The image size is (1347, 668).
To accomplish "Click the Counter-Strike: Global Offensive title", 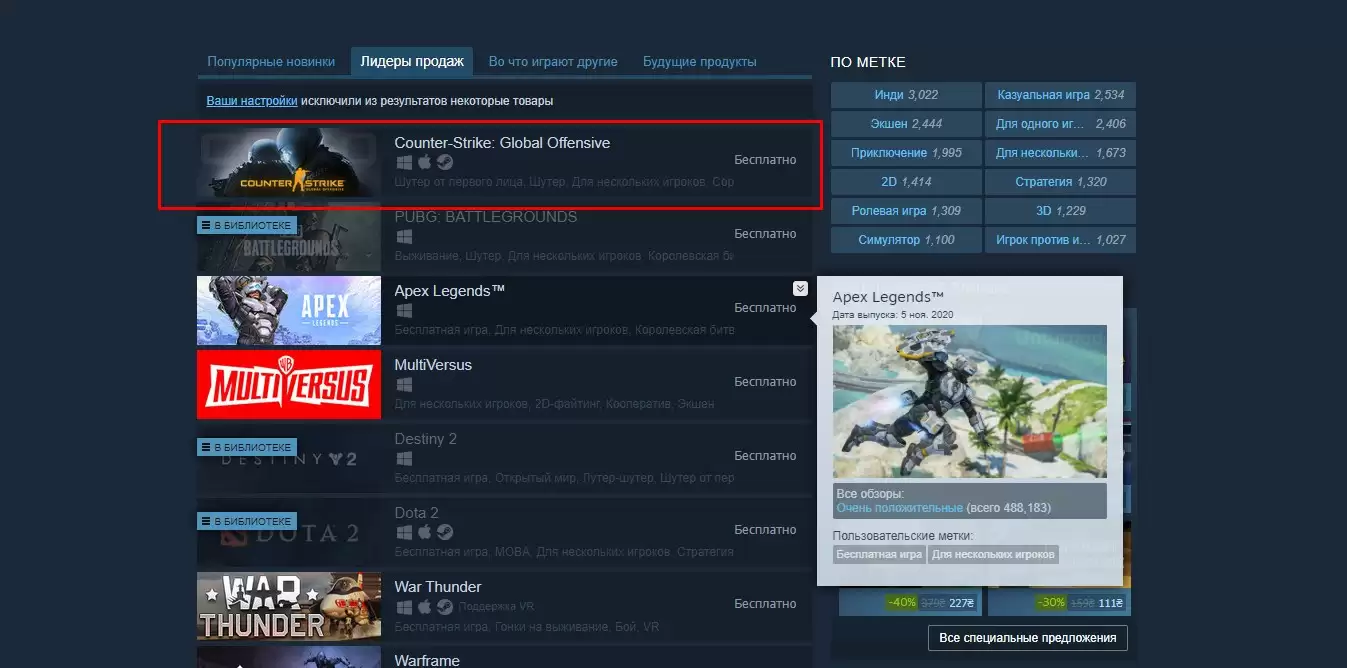I will pos(502,143).
